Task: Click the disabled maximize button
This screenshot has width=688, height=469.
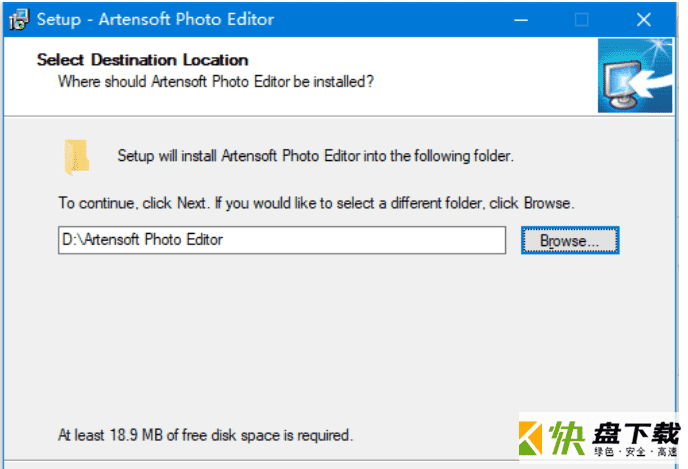Action: point(581,20)
